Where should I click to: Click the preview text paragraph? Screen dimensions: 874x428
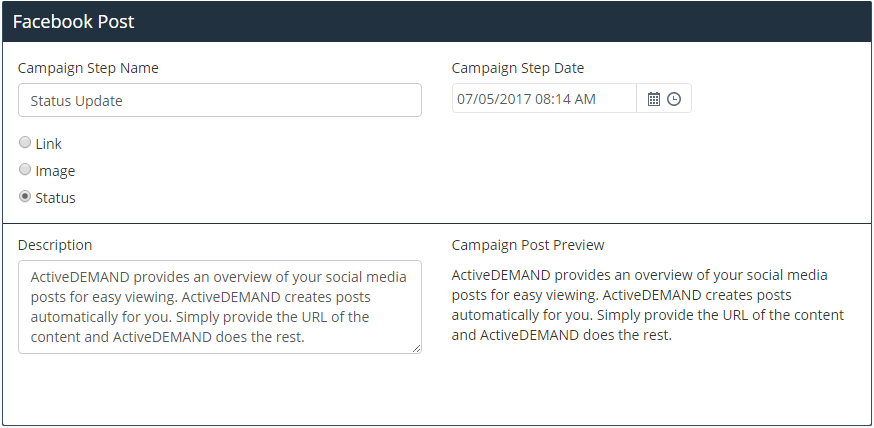648,305
